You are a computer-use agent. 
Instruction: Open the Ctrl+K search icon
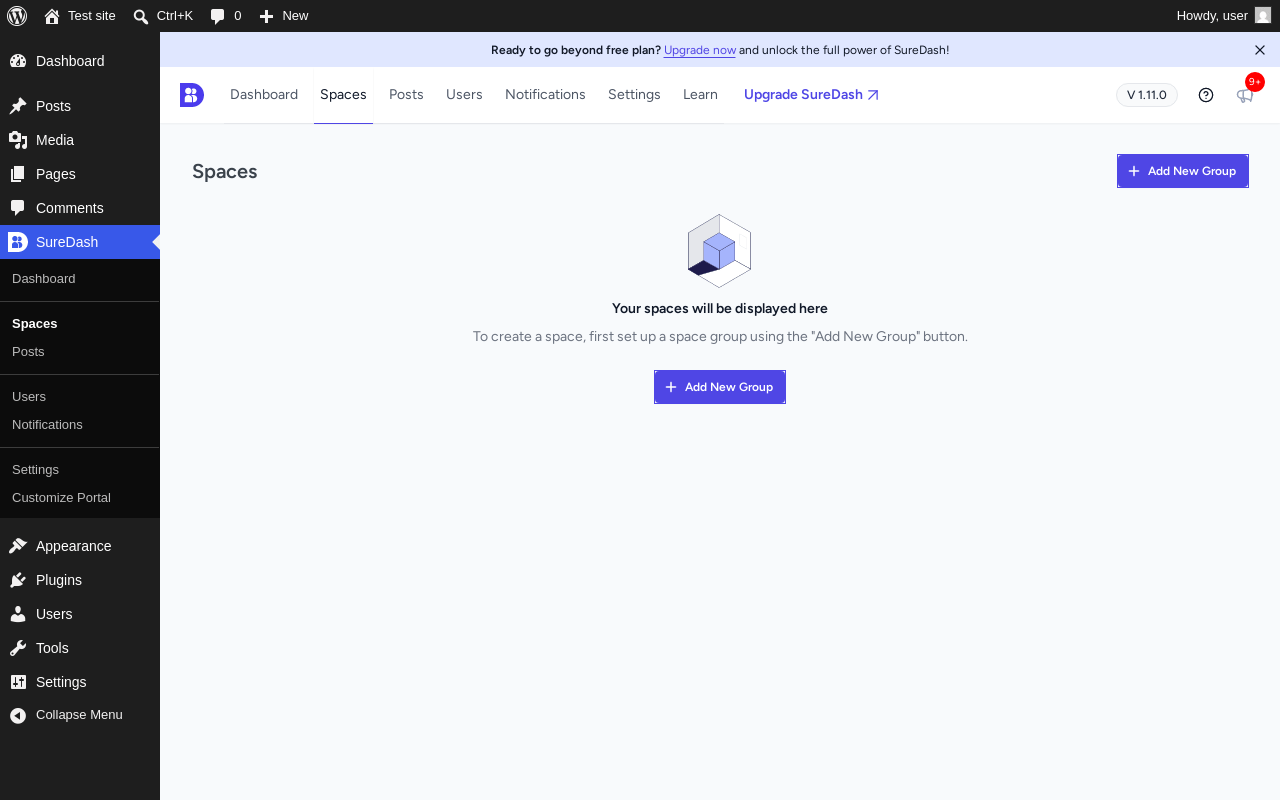(141, 16)
